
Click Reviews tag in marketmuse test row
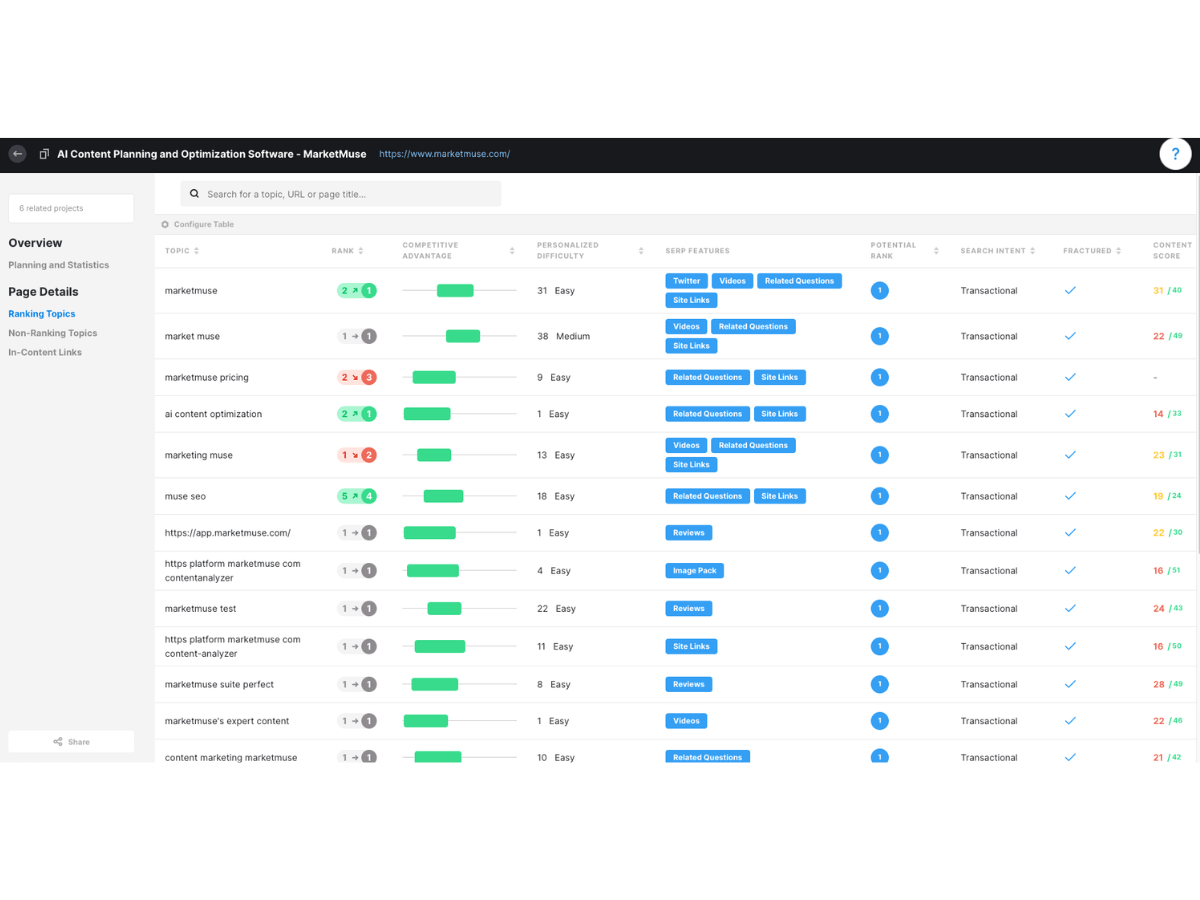(689, 608)
